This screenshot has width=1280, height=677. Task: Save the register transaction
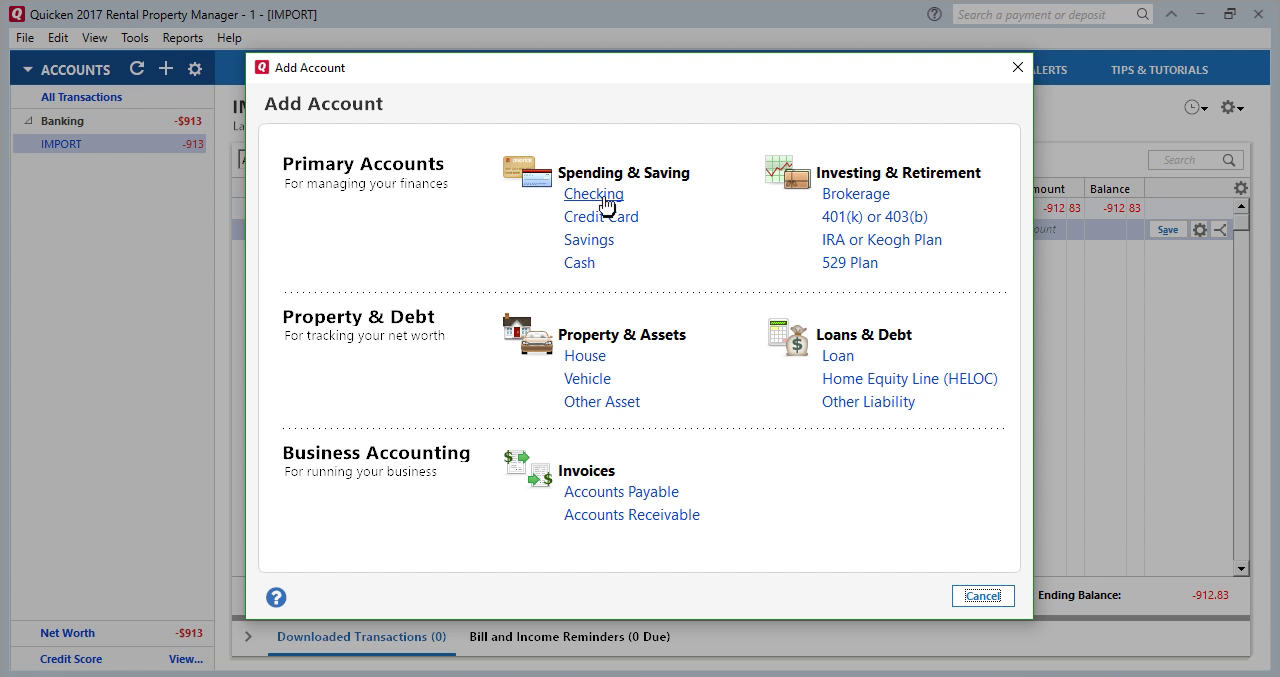point(1167,230)
